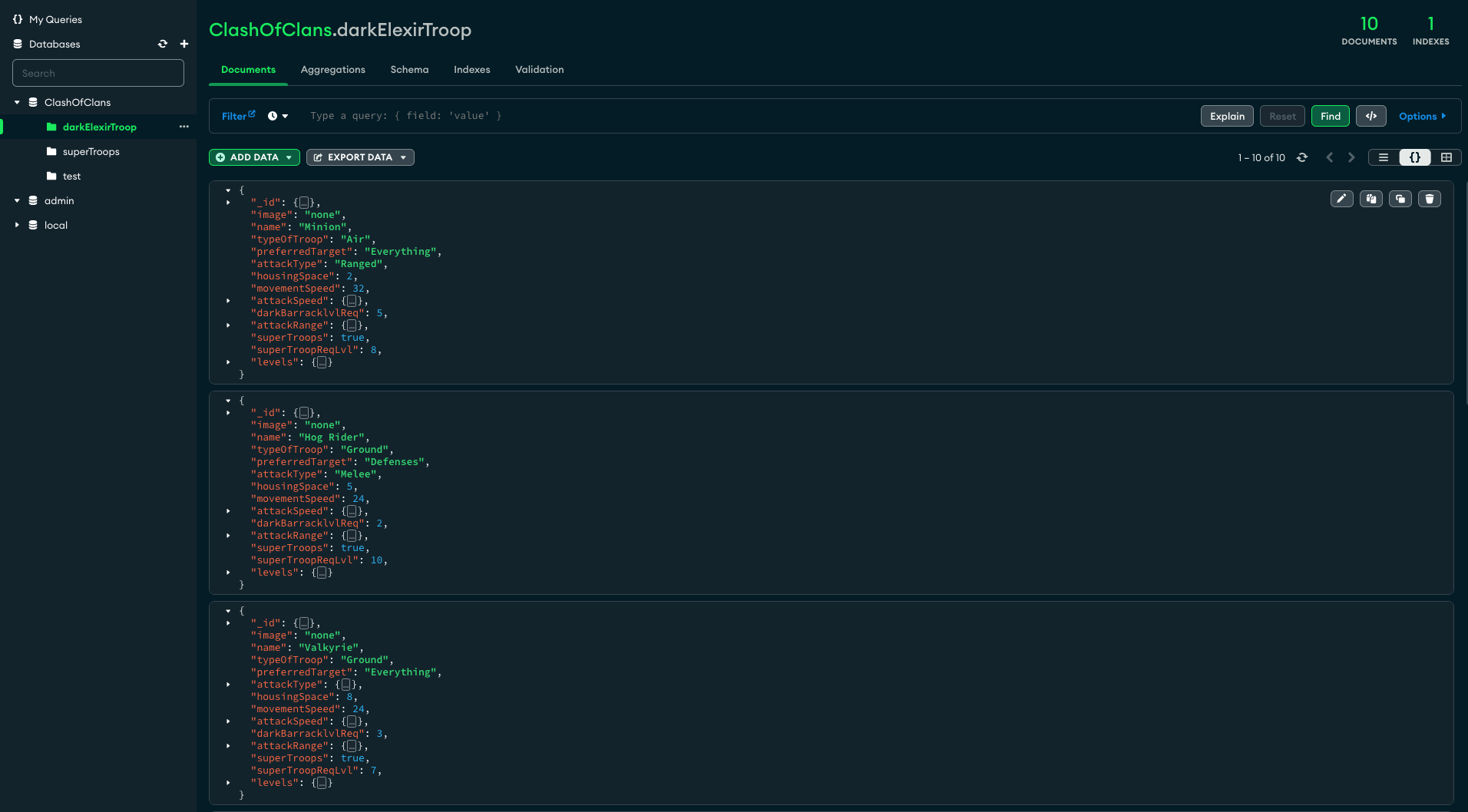Viewport: 1468px width, 812px height.
Task: Open the Indexes tab
Action: 471,69
